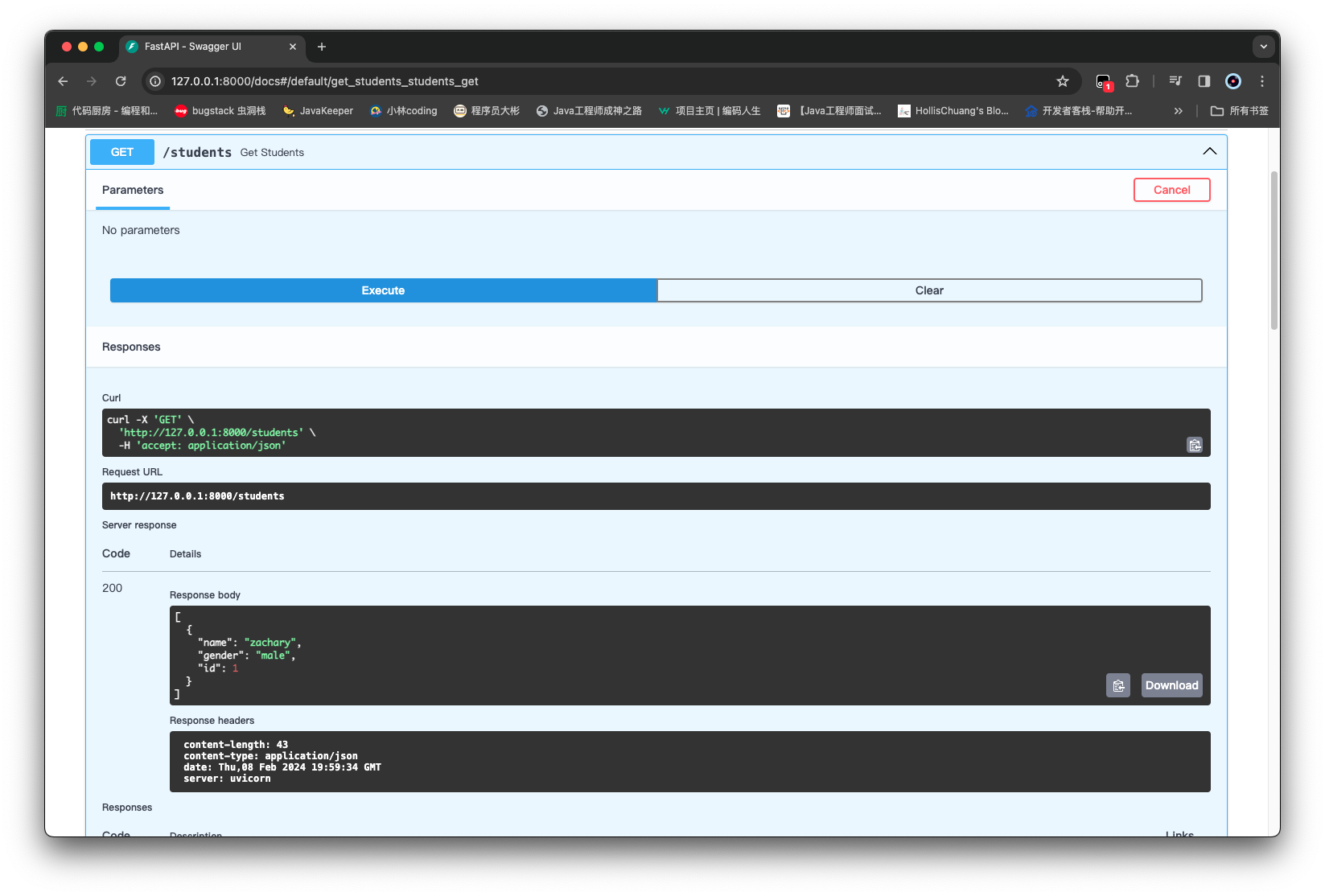Click the "No parameters" text
This screenshot has width=1325, height=896.
(141, 230)
